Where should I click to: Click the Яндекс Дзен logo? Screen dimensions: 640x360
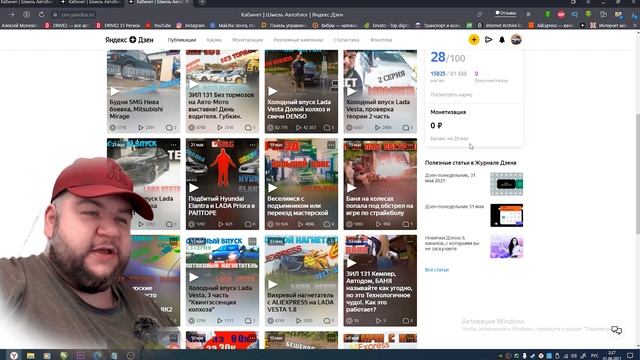click(x=129, y=40)
